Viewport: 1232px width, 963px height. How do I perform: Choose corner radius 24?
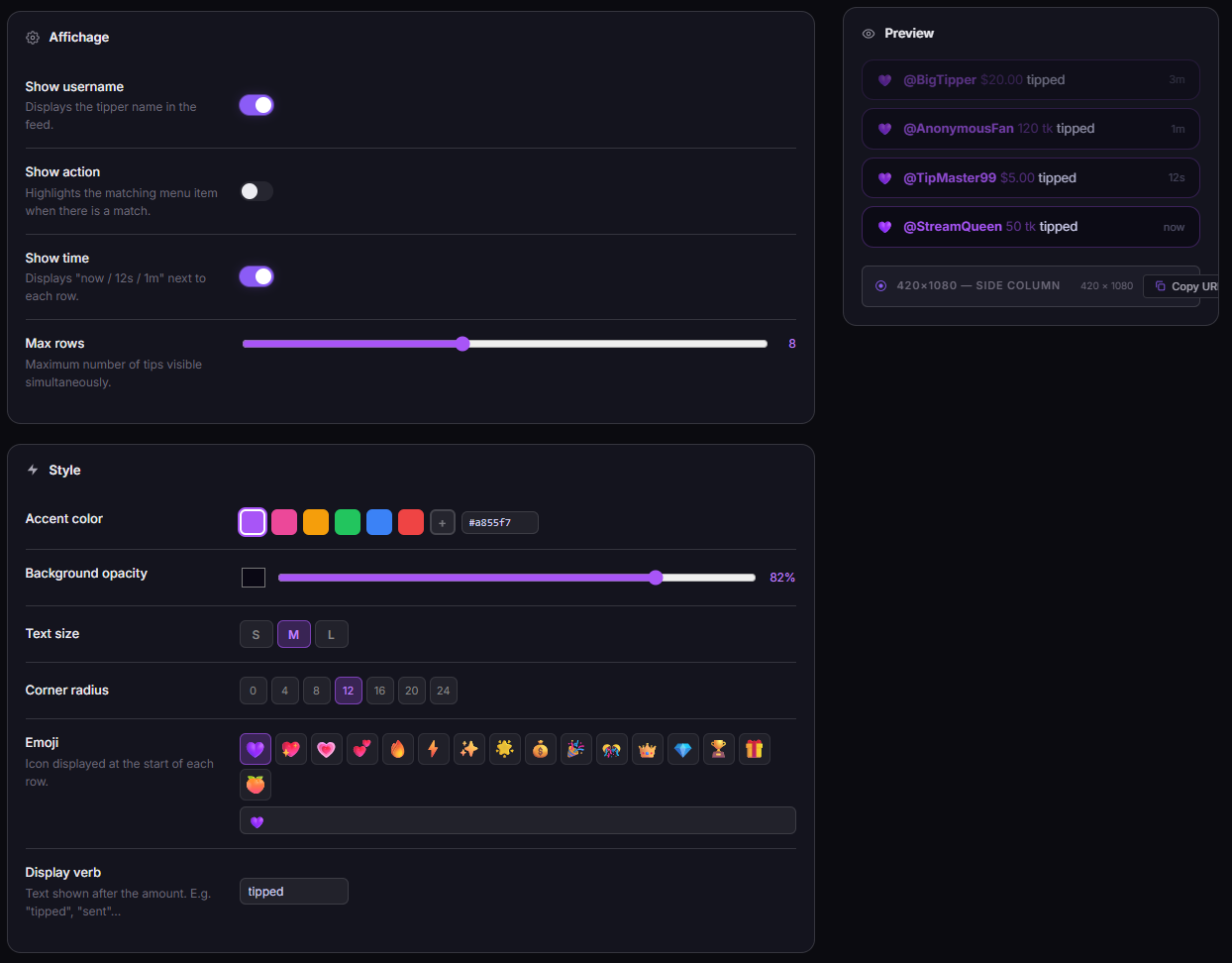click(x=444, y=691)
